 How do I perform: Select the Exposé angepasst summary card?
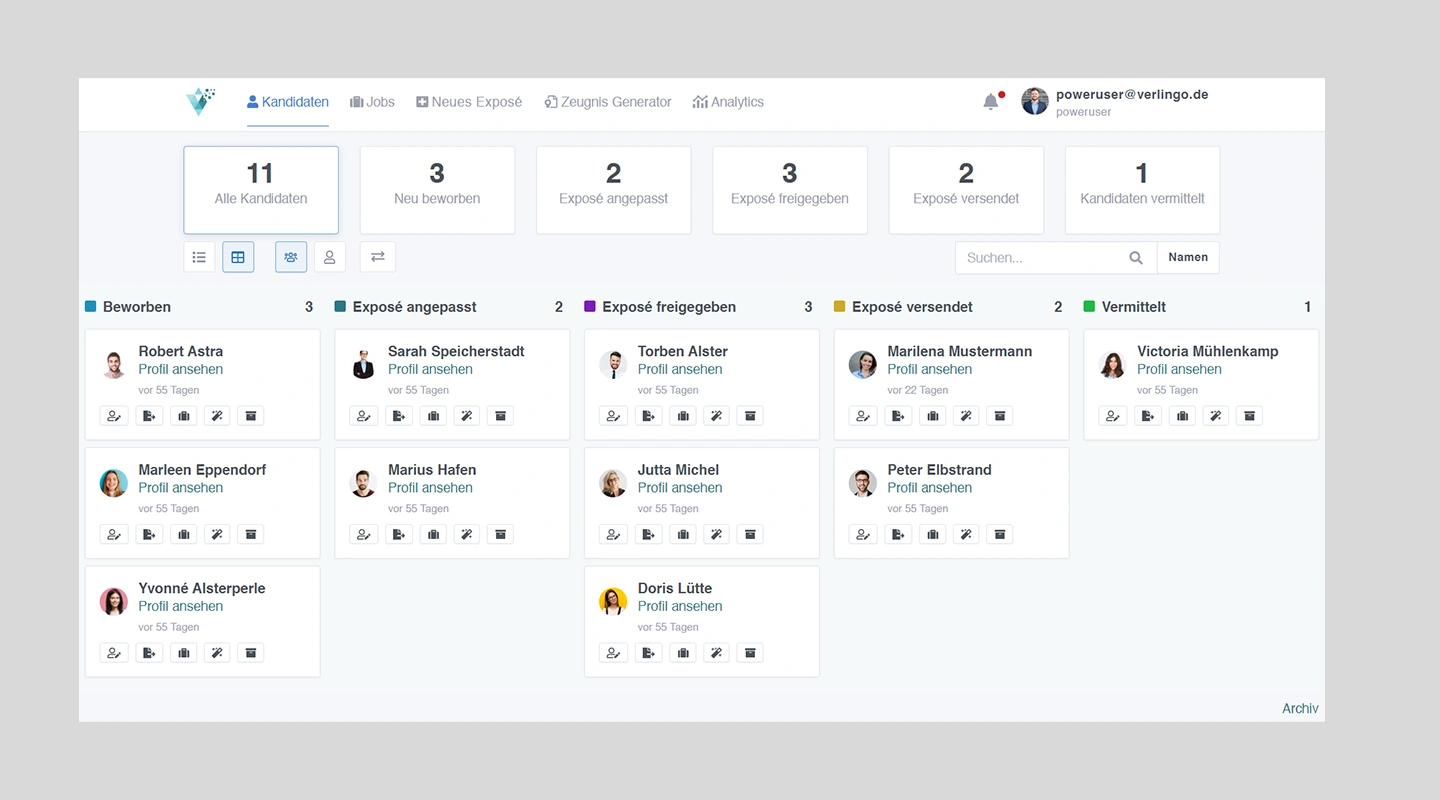613,190
